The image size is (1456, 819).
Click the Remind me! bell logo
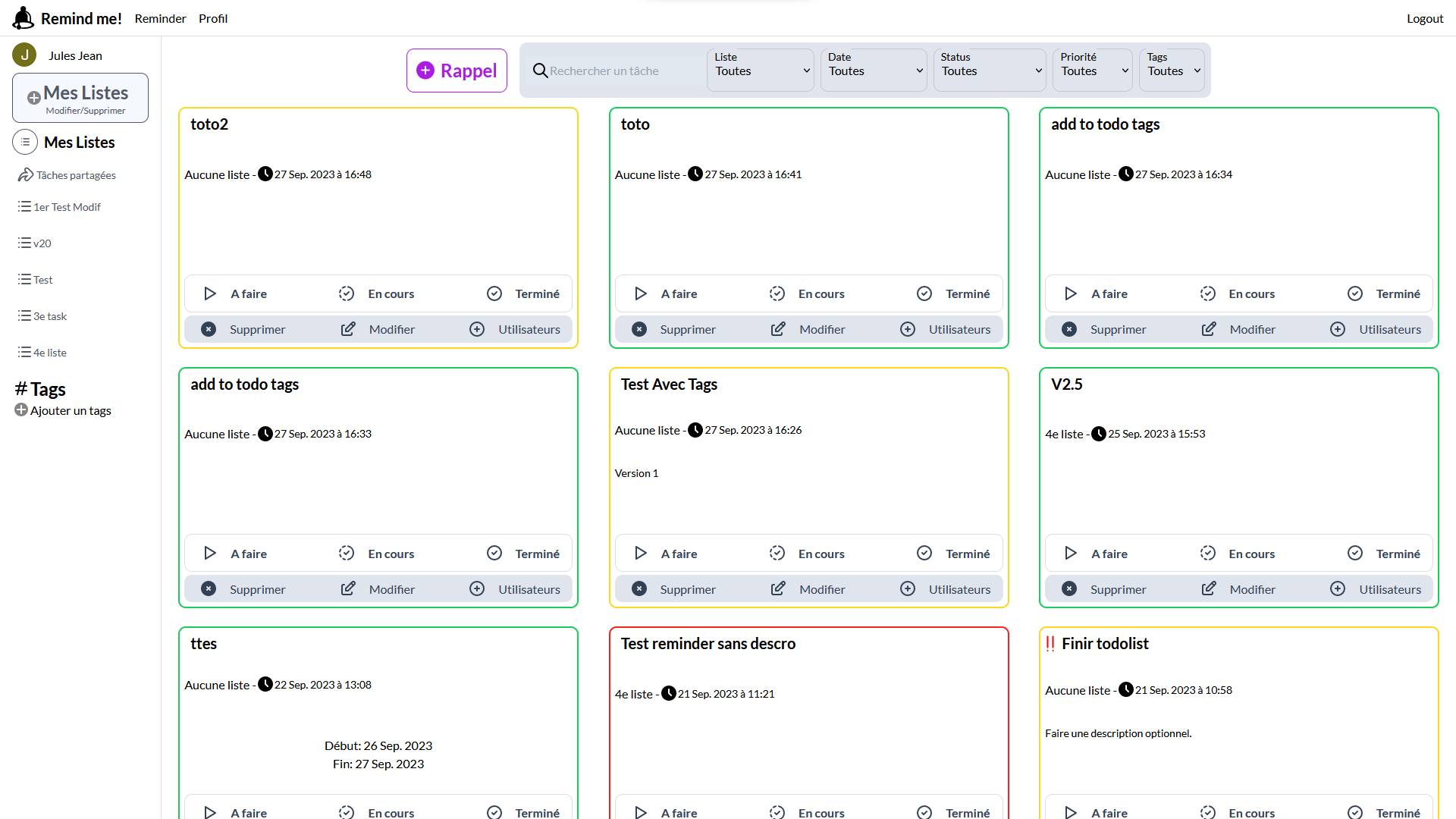(24, 17)
